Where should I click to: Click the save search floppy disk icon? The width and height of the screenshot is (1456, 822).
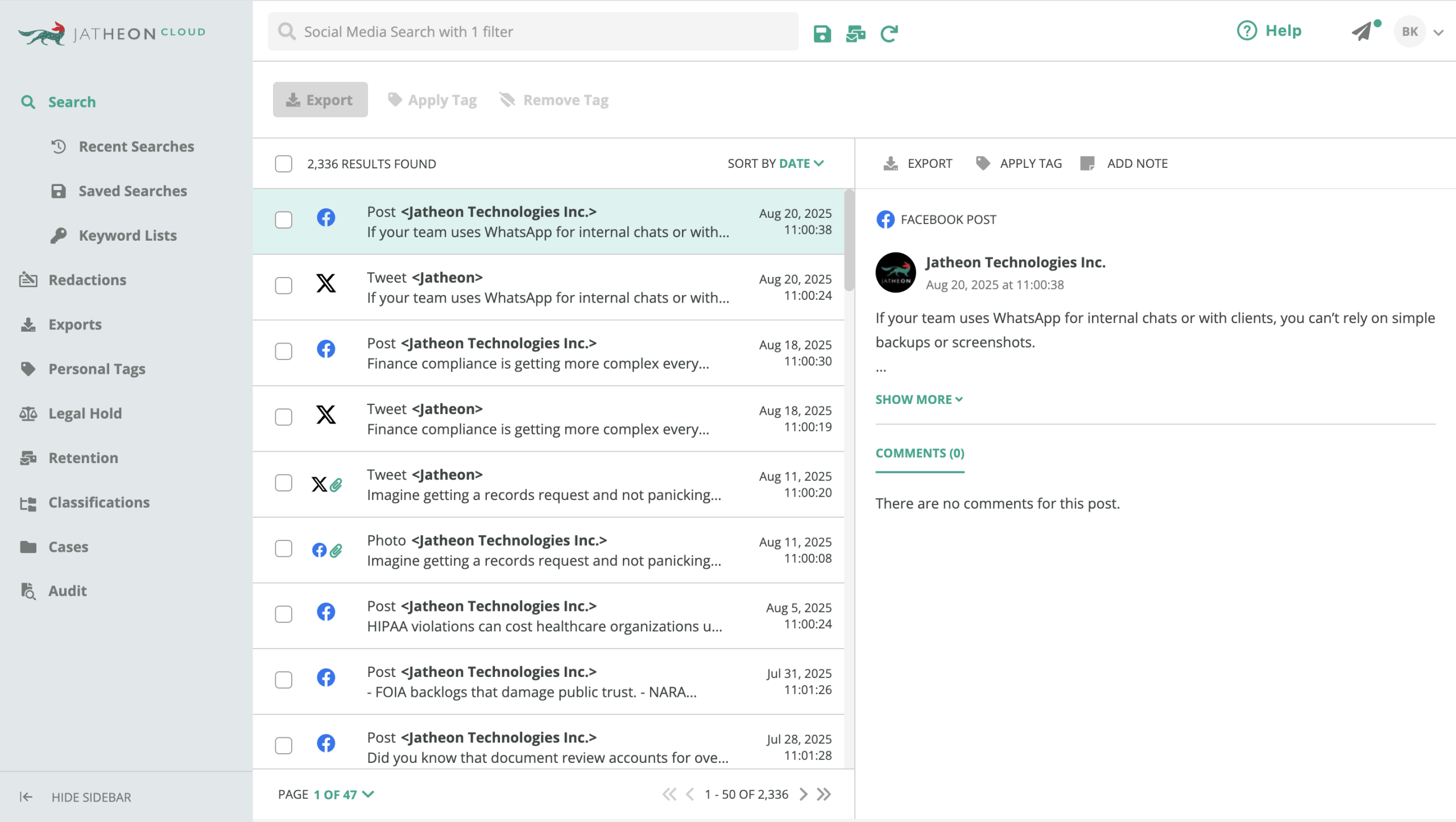click(x=822, y=34)
